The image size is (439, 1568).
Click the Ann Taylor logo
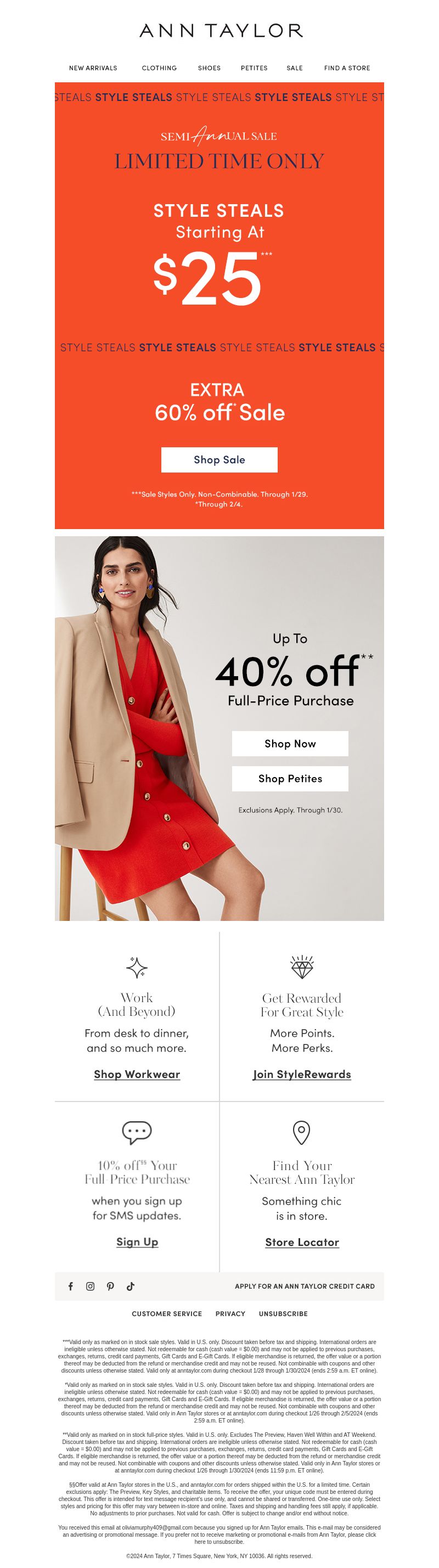point(221,30)
